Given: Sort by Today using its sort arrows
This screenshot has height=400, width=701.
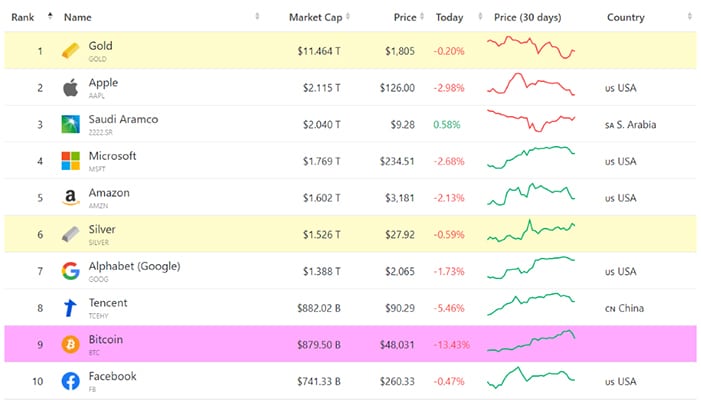Looking at the screenshot, I should 480,17.
